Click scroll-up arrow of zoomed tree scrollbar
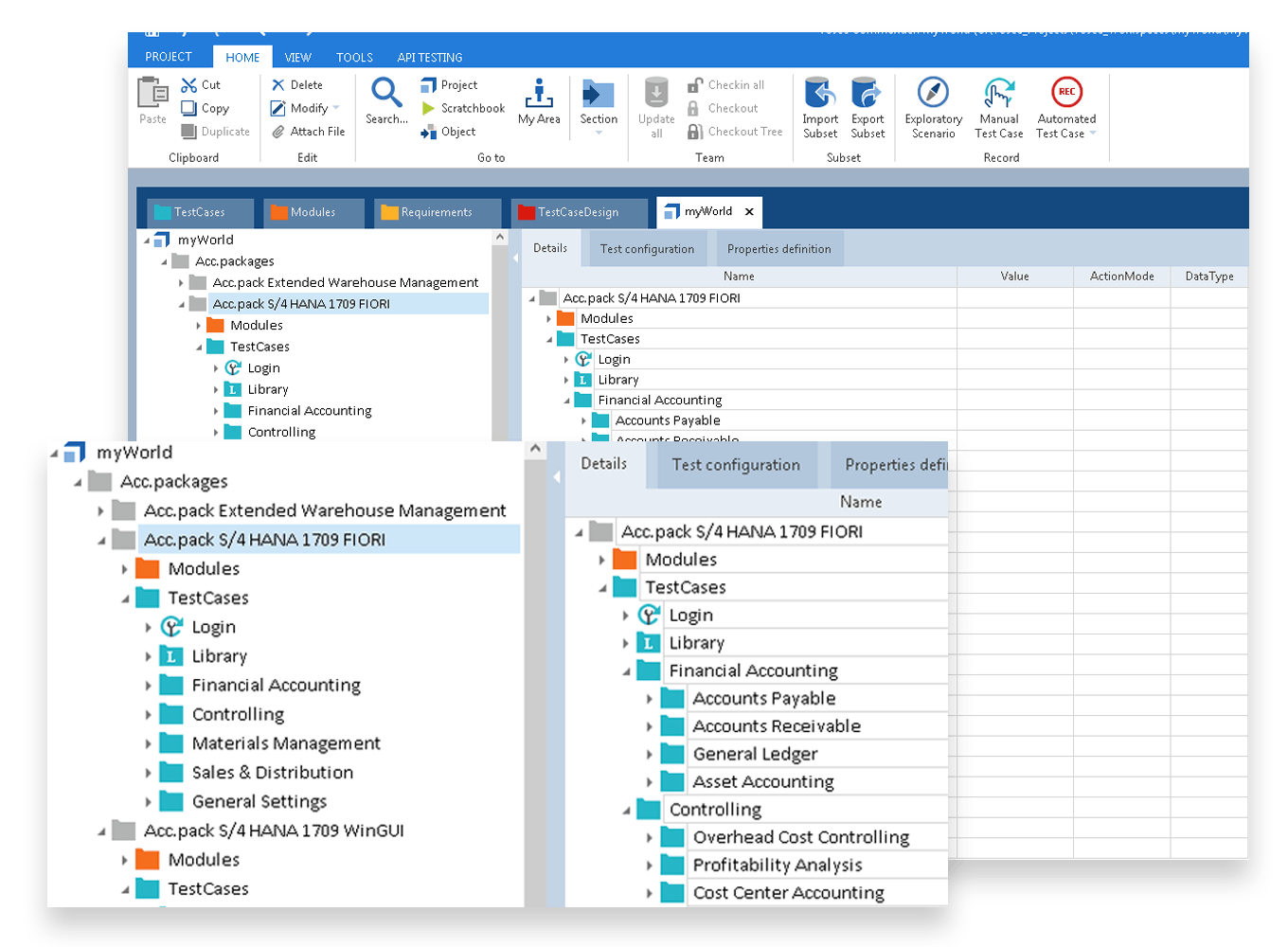 click(x=535, y=449)
